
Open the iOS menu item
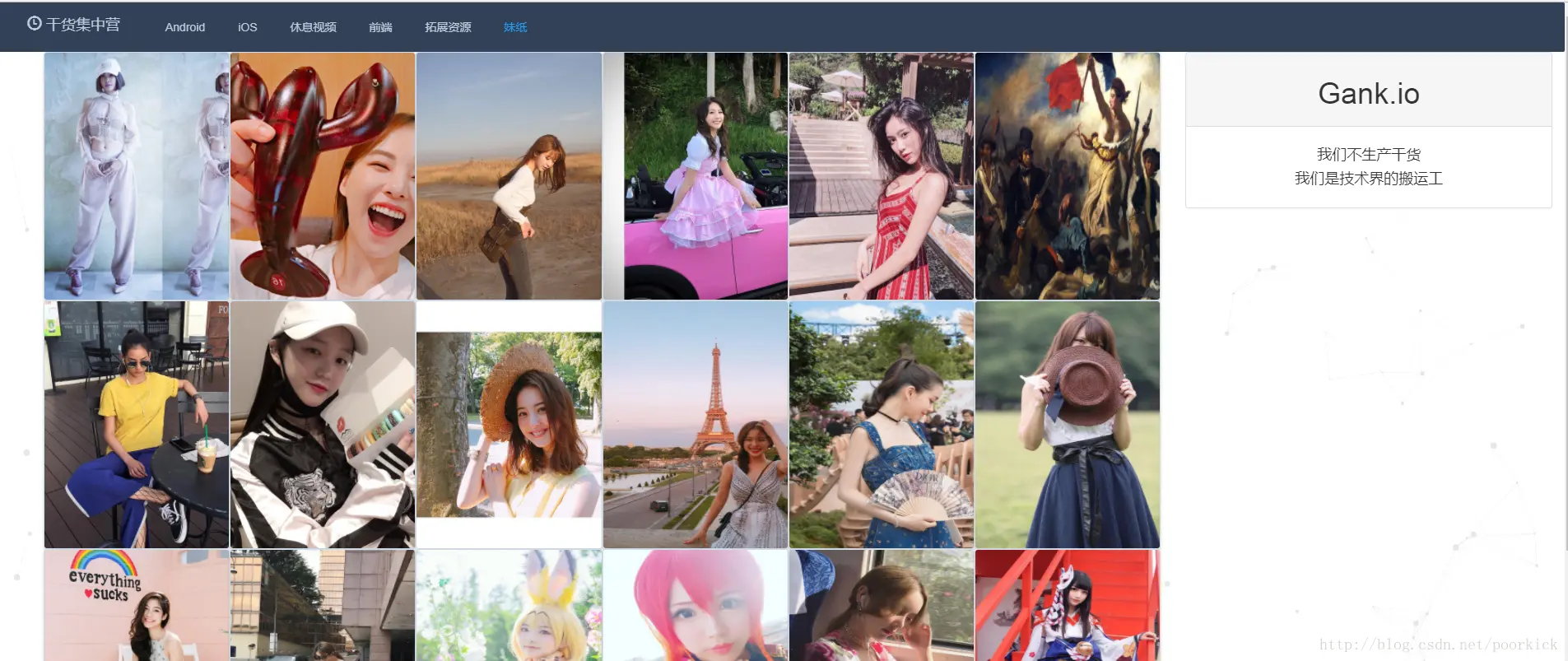(248, 27)
